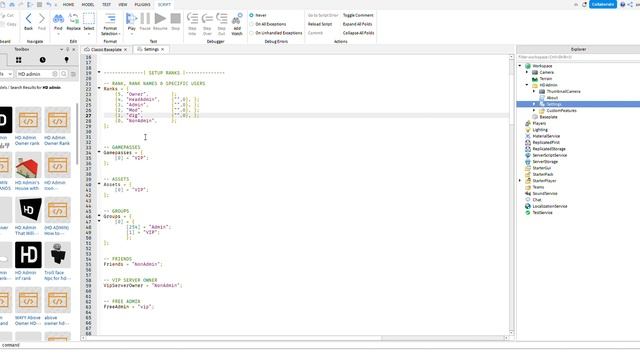
Task: Select SoundService in Explorer
Action: (x=544, y=193)
